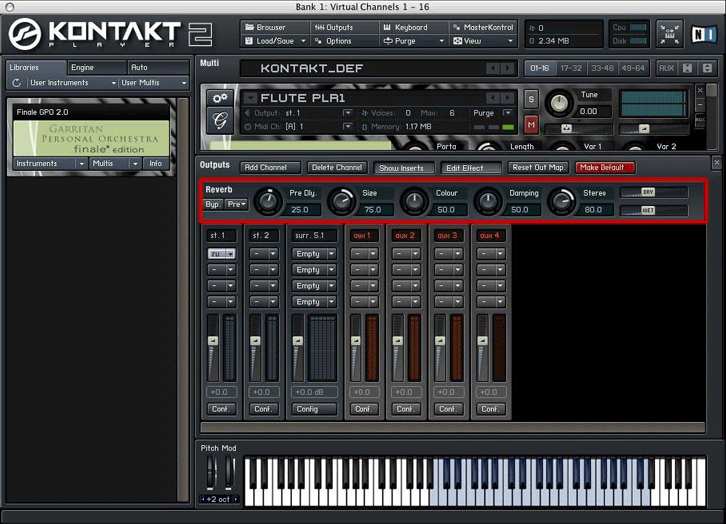Open the Purge dropdown in top toolbar
726x524 pixels.
click(411, 41)
